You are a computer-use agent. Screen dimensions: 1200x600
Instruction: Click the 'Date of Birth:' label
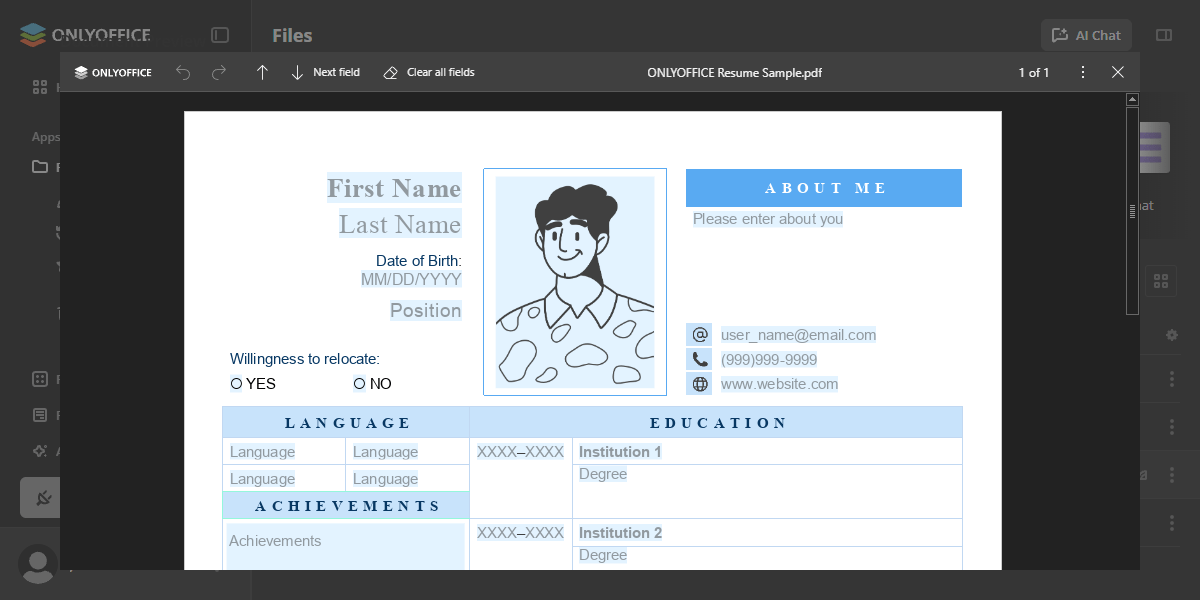(418, 261)
